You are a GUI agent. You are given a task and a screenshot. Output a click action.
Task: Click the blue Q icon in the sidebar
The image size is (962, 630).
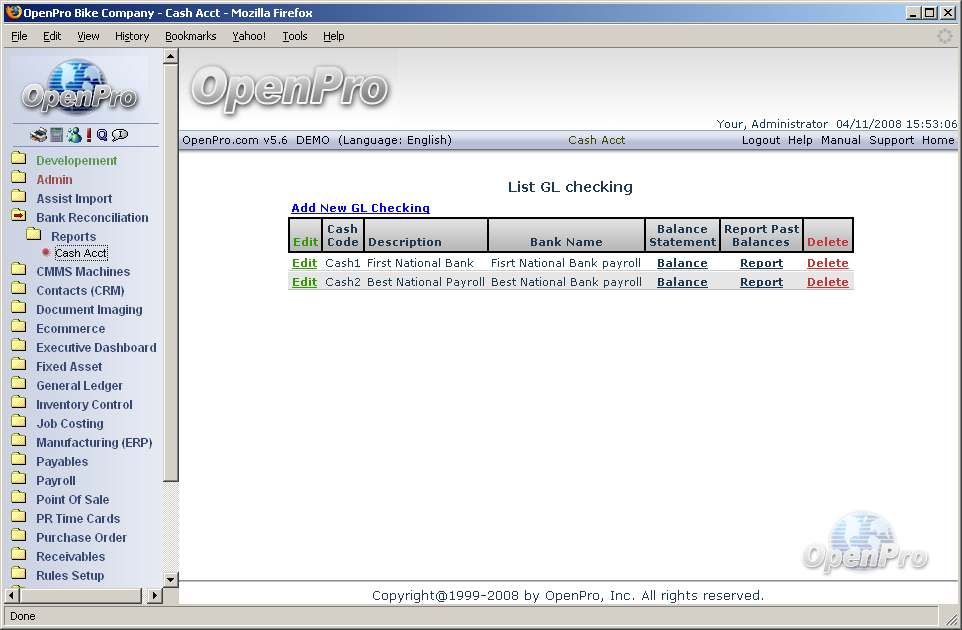point(102,135)
